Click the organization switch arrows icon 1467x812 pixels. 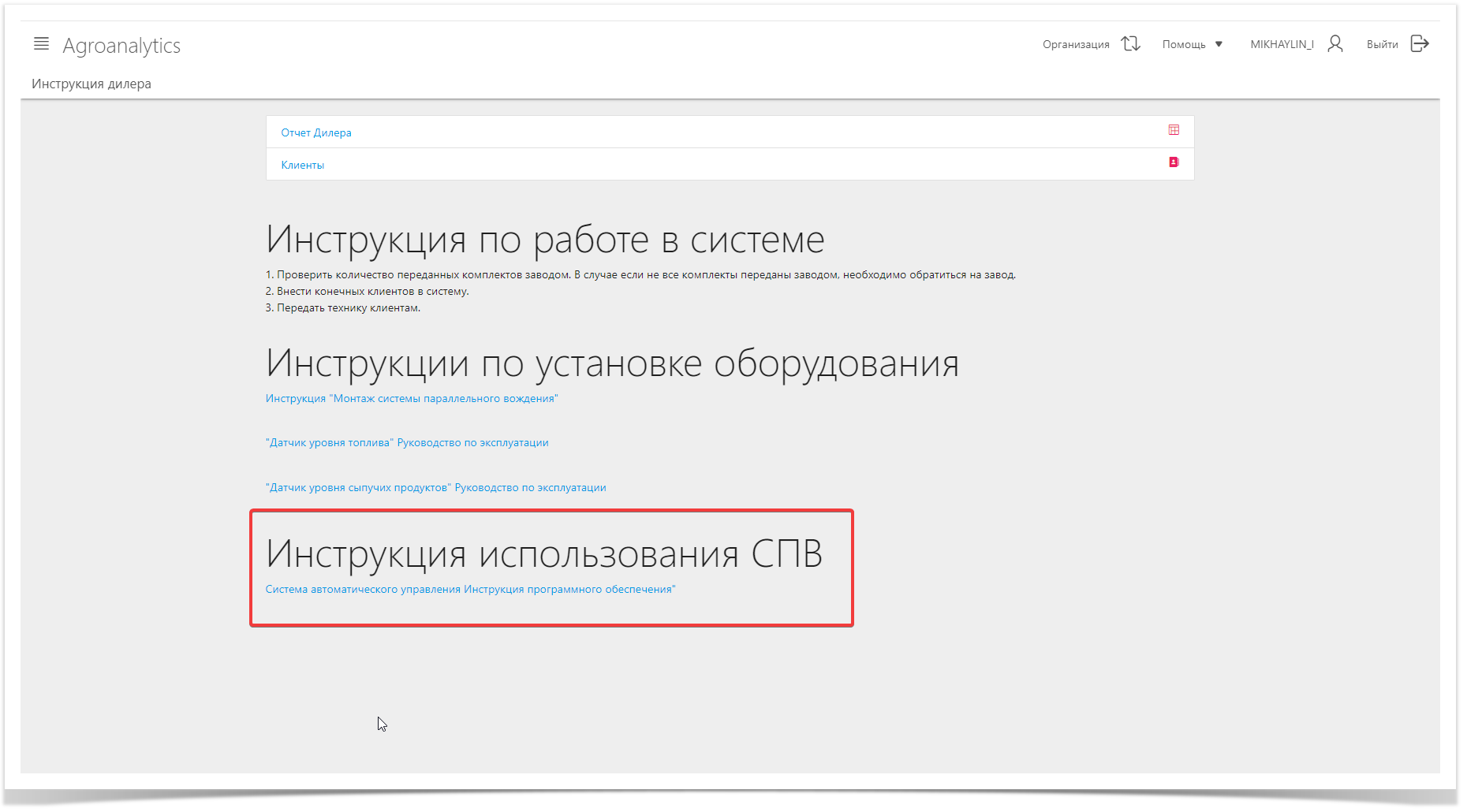tap(1130, 44)
